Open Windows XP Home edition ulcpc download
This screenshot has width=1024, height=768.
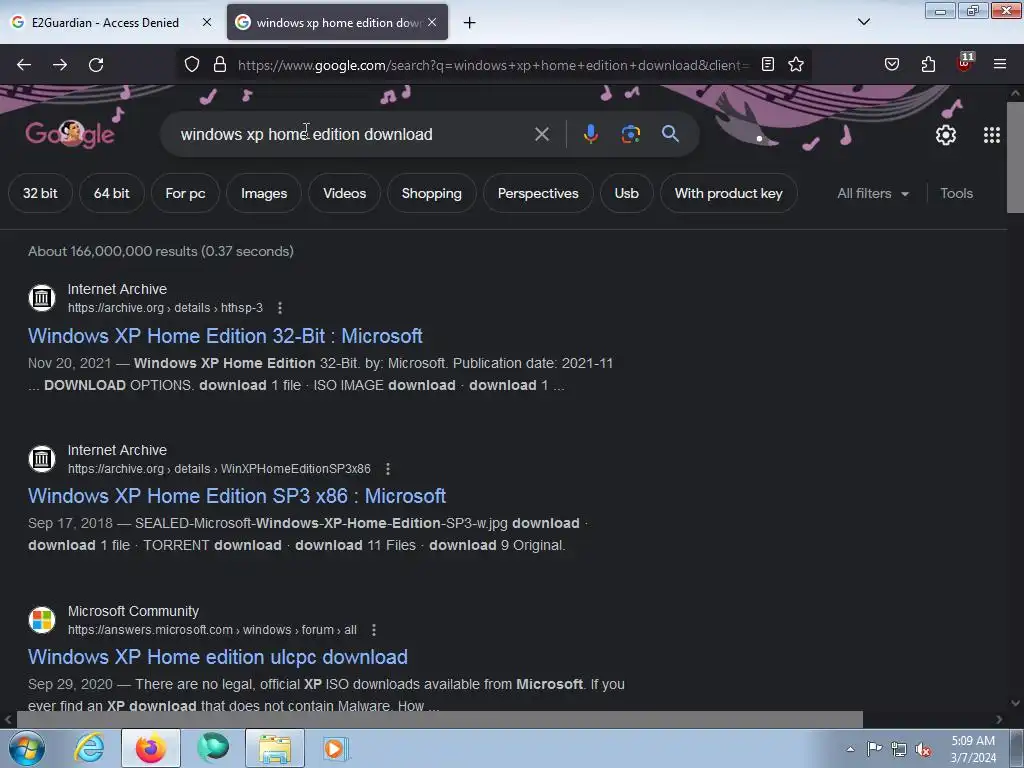click(217, 656)
